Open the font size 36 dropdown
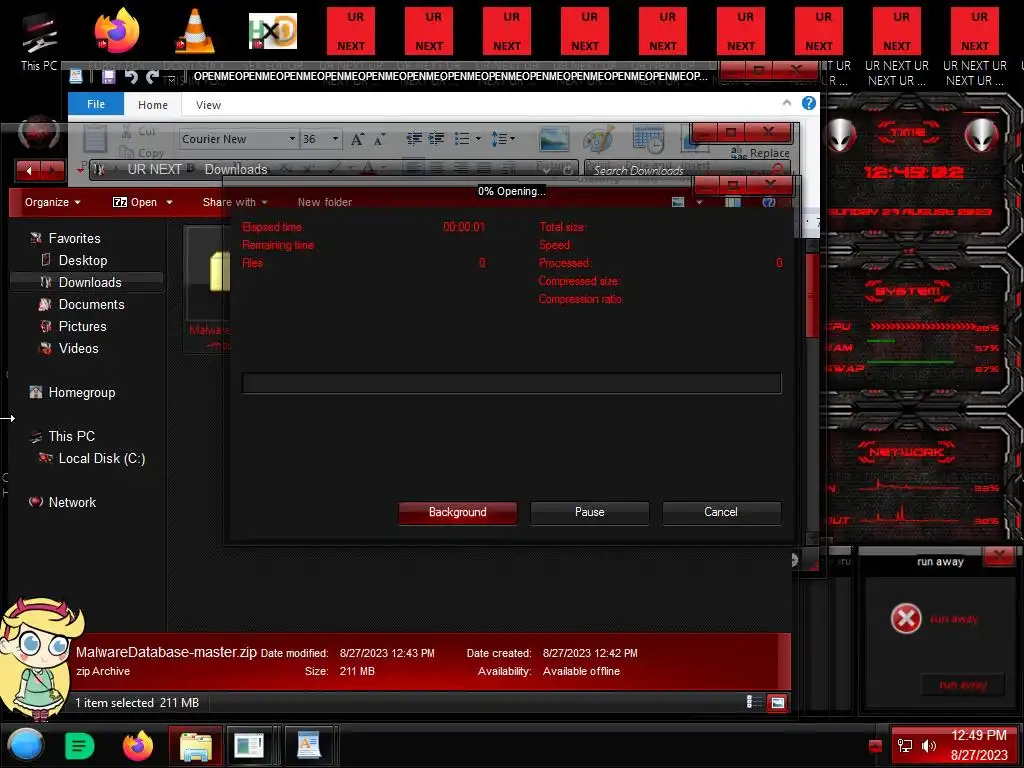The image size is (1024, 768). (335, 139)
